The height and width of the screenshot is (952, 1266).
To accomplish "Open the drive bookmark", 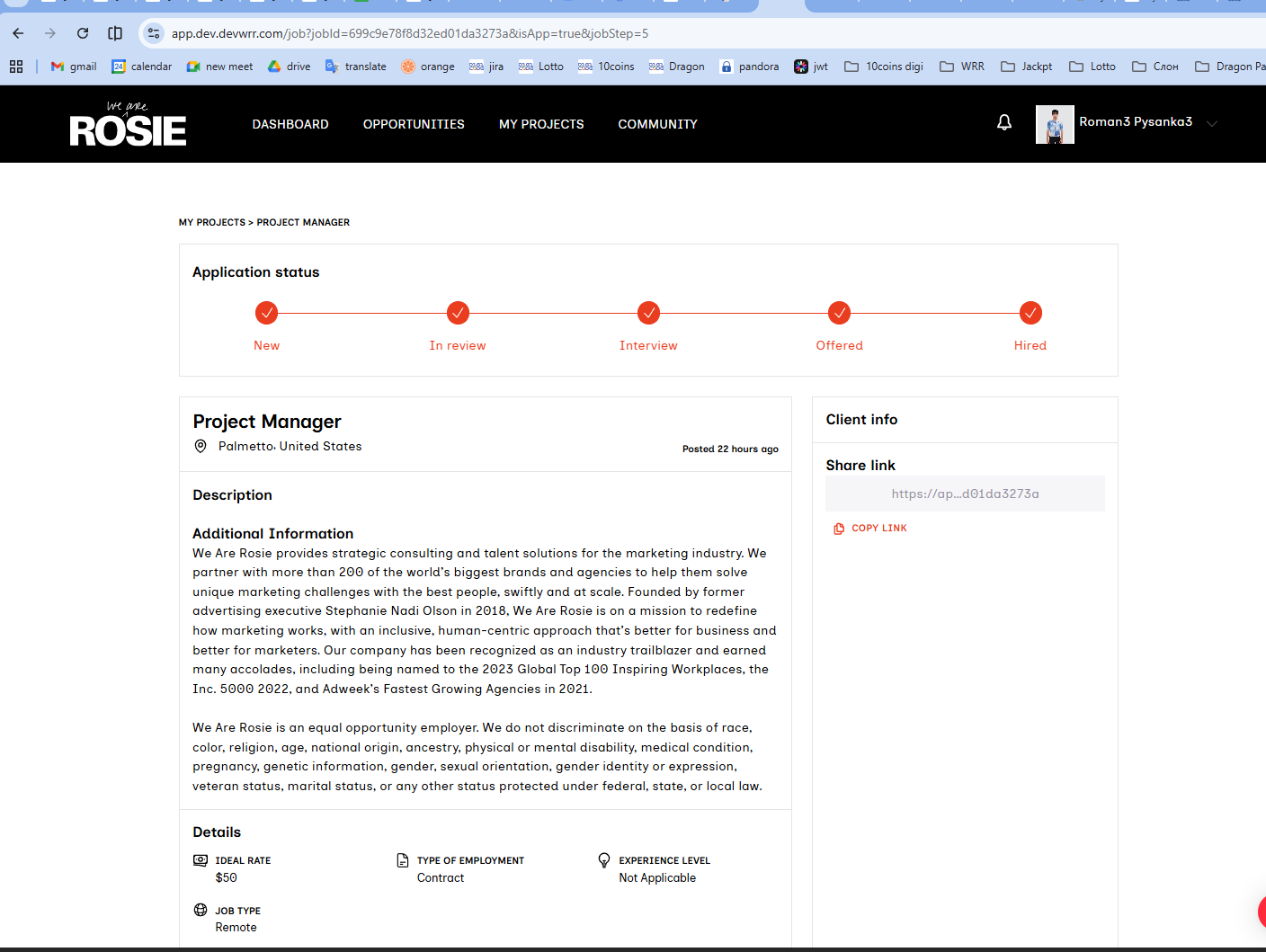I will tap(290, 67).
